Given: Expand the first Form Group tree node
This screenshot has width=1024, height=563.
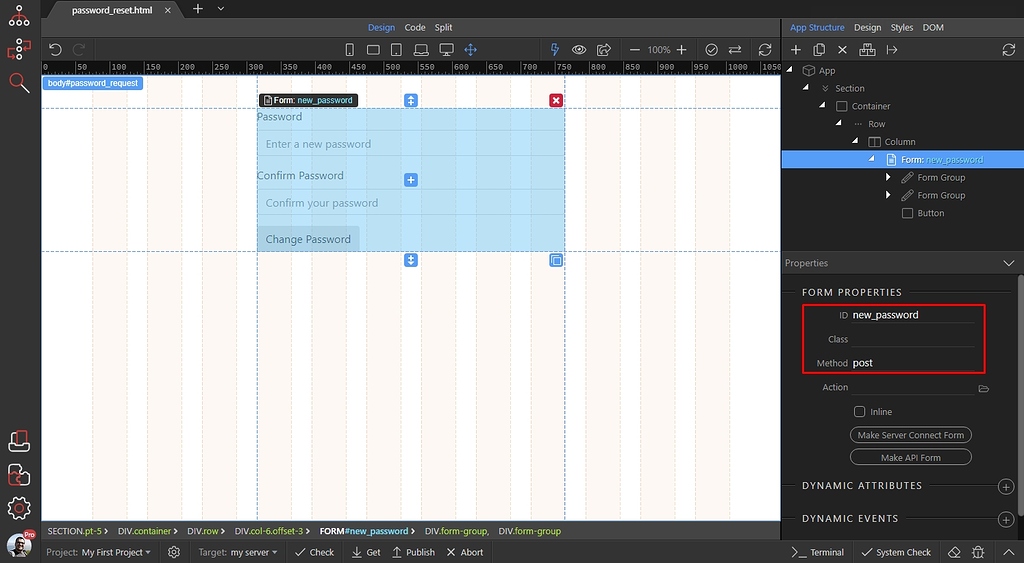Looking at the screenshot, I should pos(888,178).
